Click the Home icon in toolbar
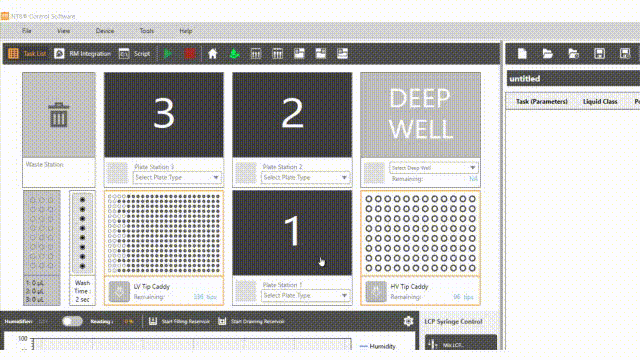The image size is (640, 360). (x=213, y=54)
